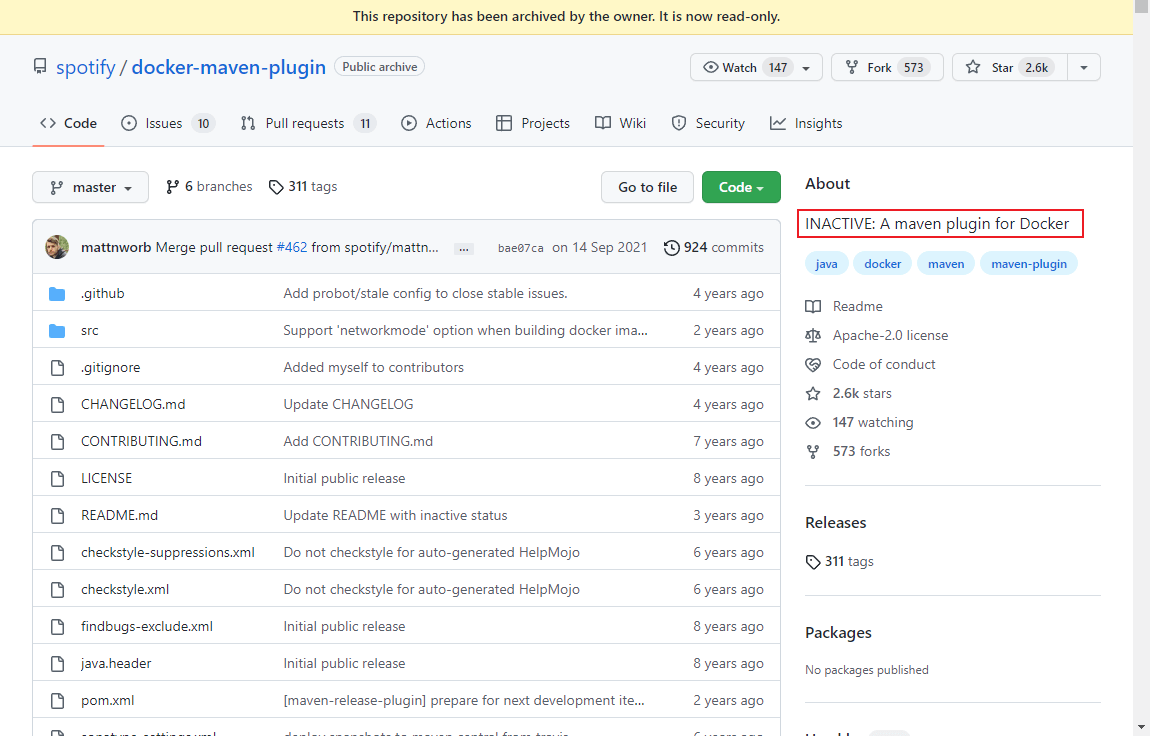The image size is (1150, 736).
Task: View the 924 commits history
Action: (x=714, y=248)
